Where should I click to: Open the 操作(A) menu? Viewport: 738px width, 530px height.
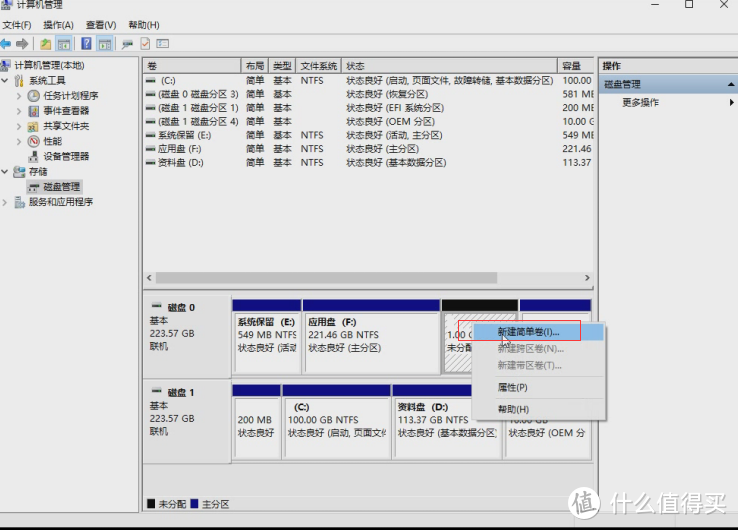(58, 24)
